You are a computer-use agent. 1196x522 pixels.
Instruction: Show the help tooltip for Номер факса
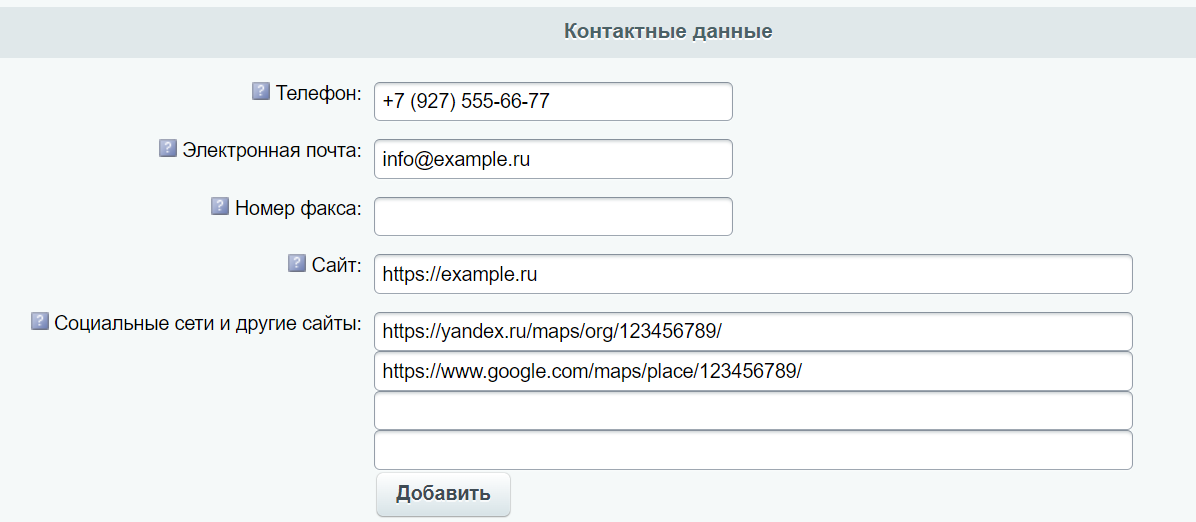220,206
